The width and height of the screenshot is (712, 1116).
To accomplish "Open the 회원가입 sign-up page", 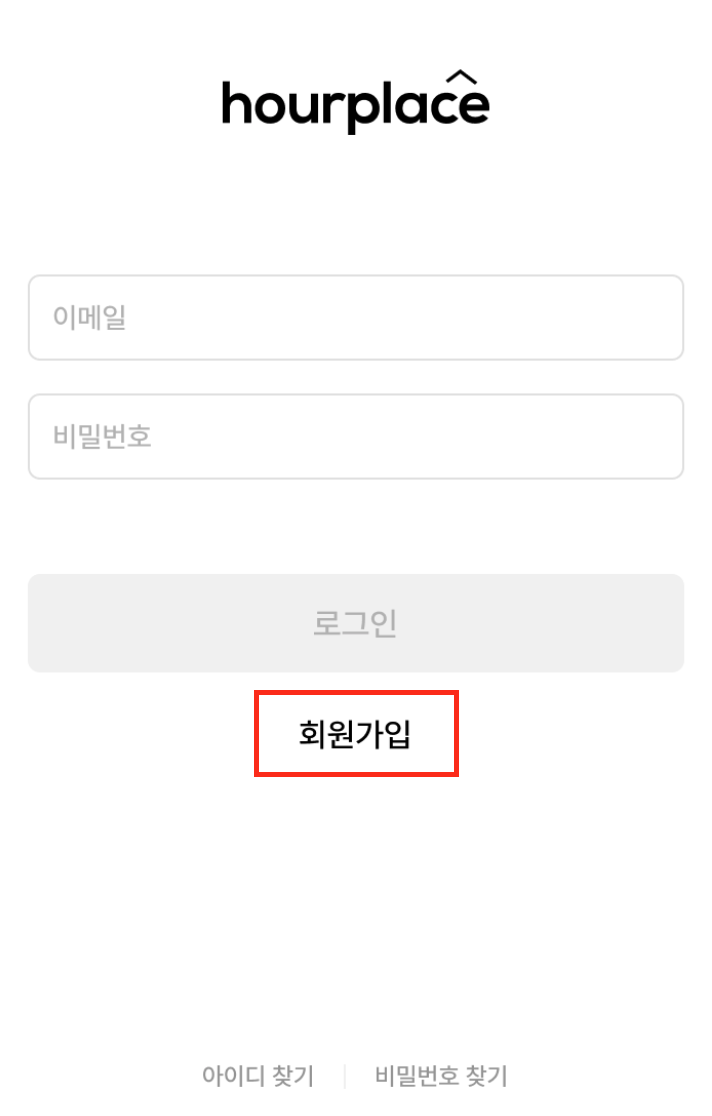I will pos(355,734).
